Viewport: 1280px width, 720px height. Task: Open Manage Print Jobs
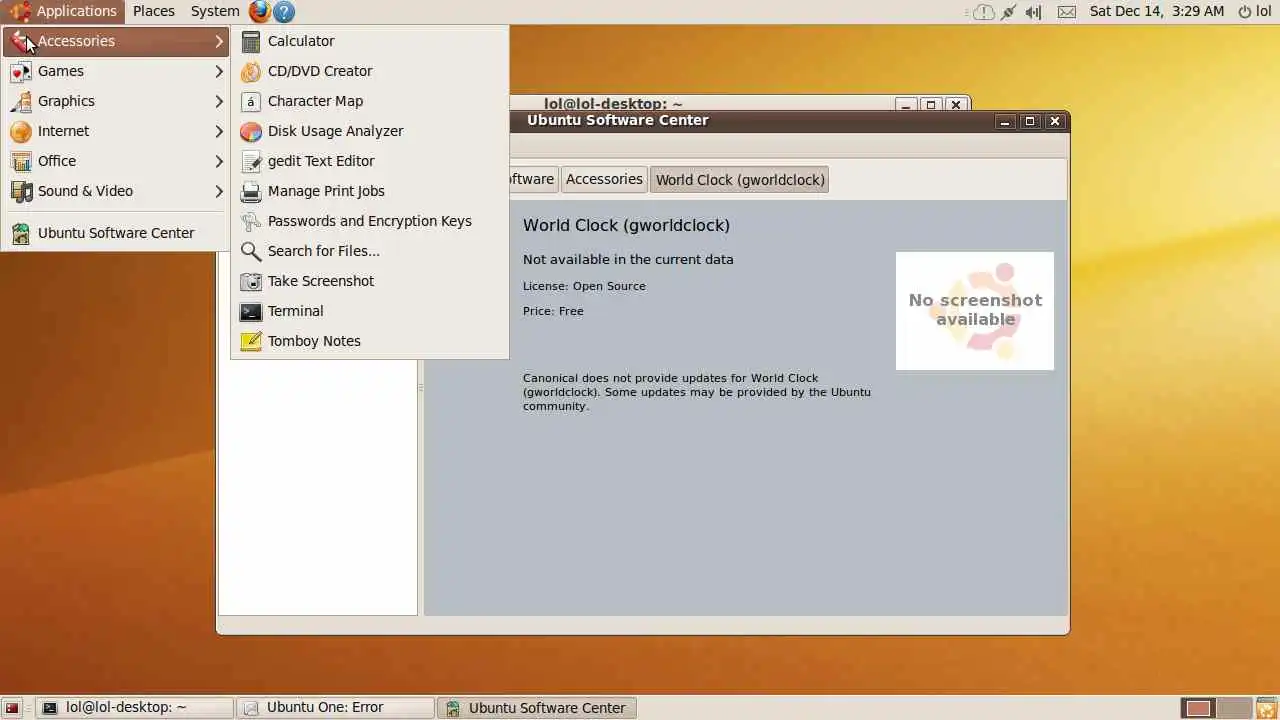(369, 191)
